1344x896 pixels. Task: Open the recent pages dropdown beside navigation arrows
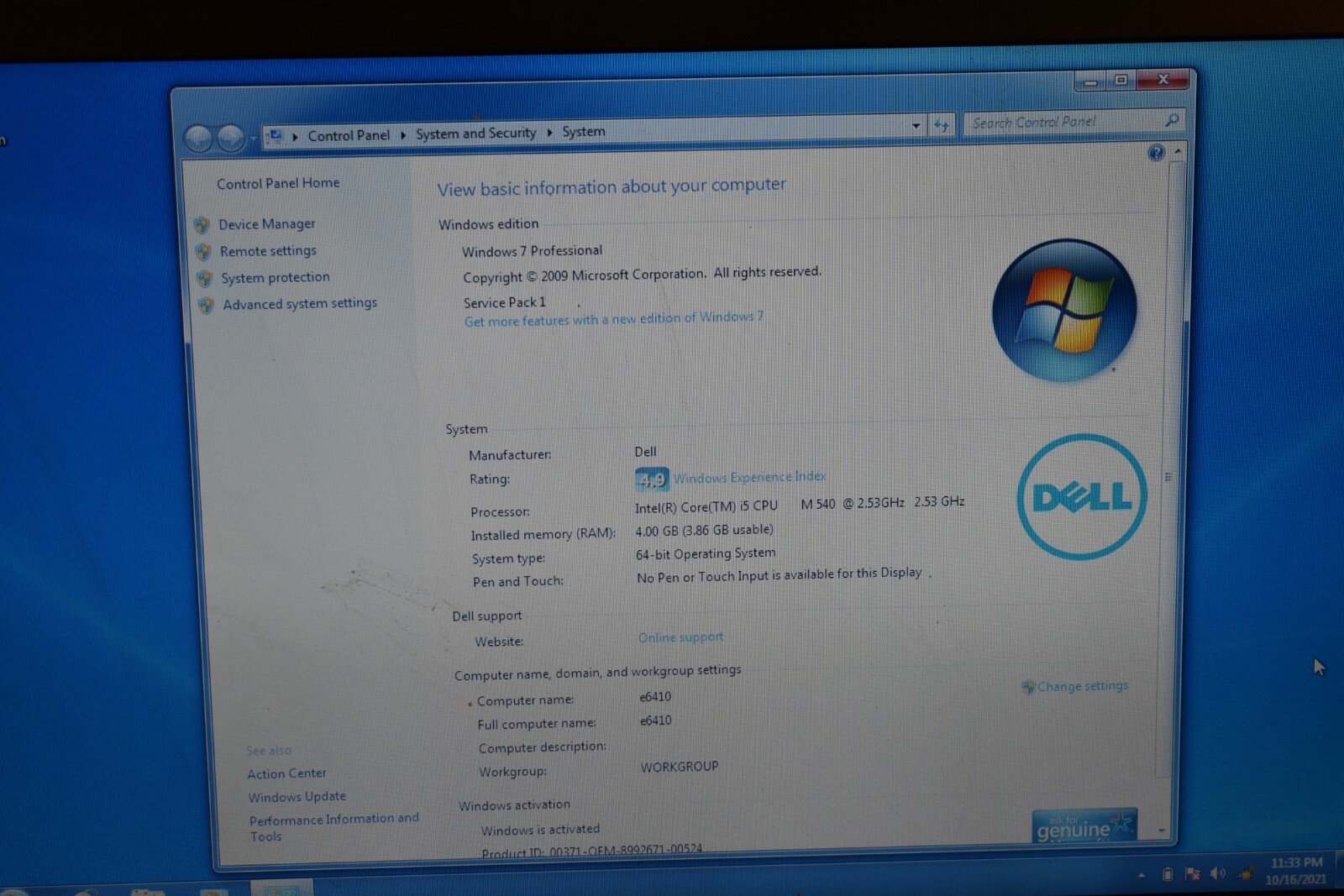point(254,139)
